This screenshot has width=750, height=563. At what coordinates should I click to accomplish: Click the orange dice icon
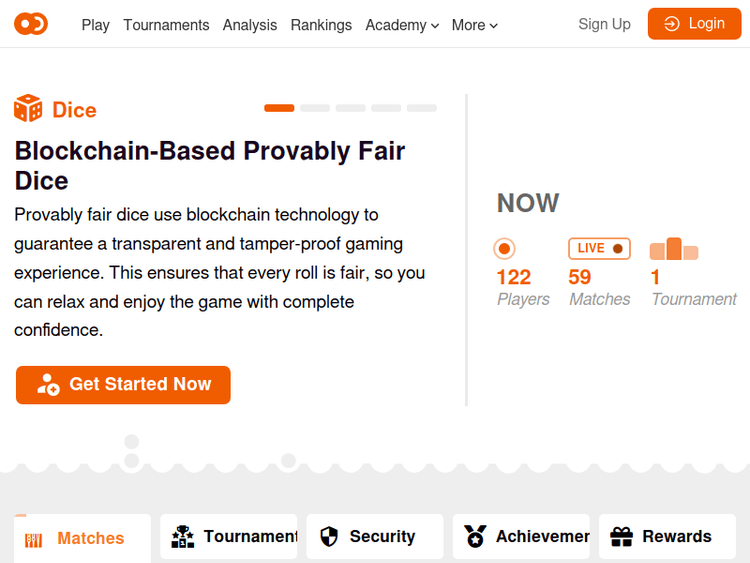pos(28,109)
